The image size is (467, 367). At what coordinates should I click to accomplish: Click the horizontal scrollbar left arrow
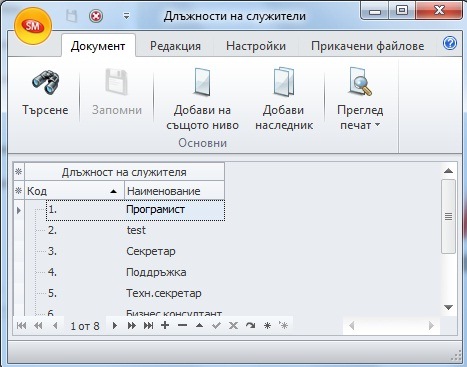[x=351, y=325]
